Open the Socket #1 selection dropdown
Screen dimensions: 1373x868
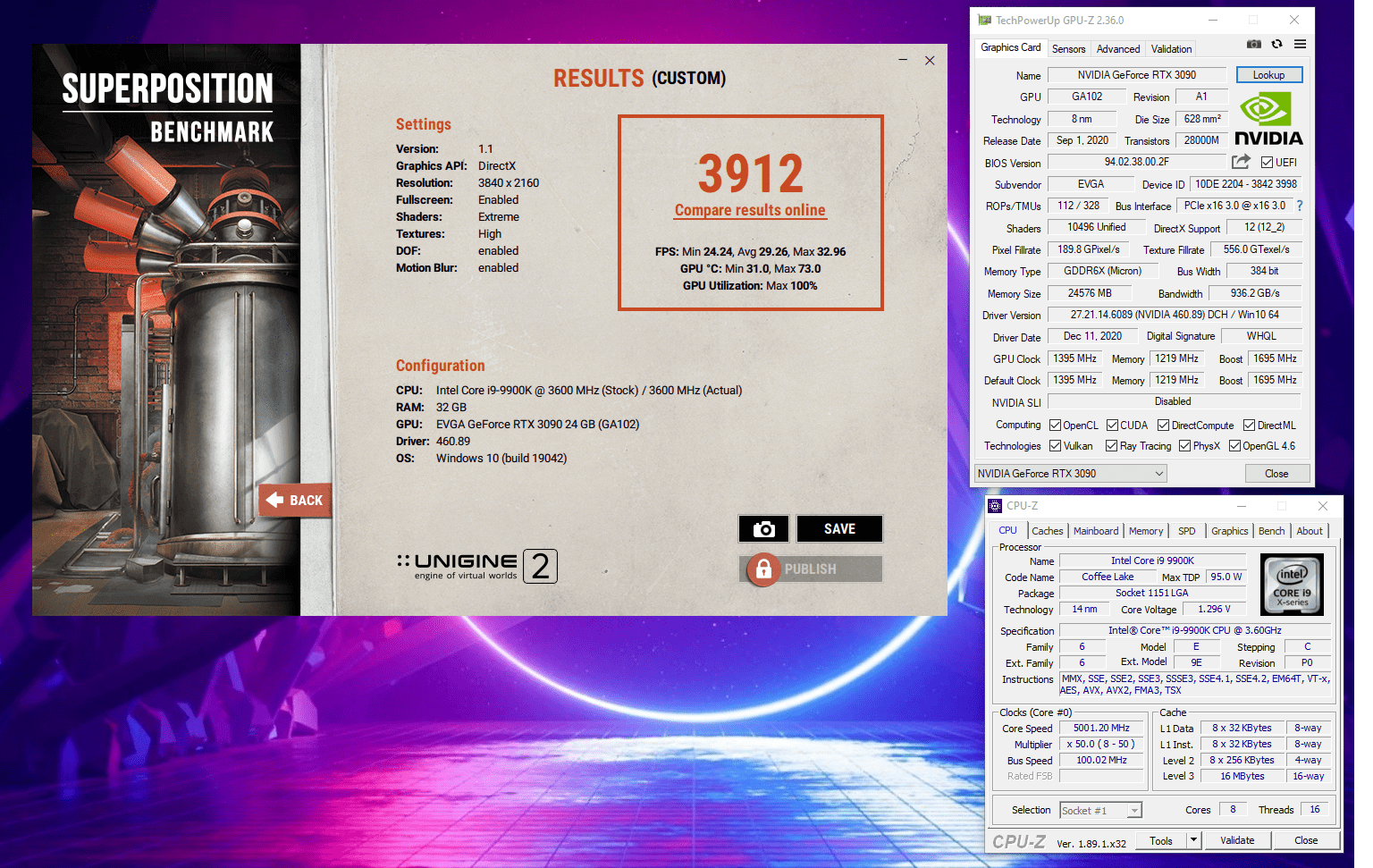pyautogui.click(x=1101, y=811)
